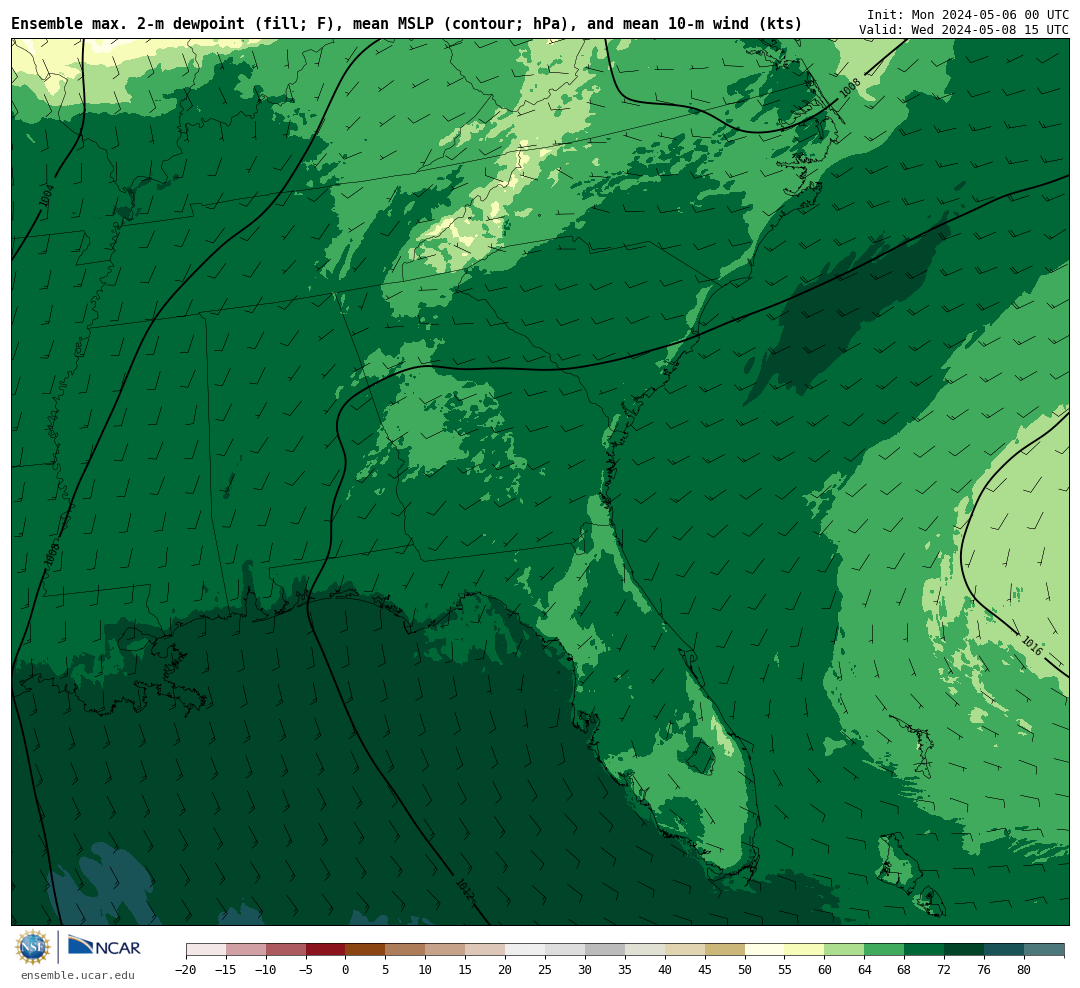
Task: Pick the 5 to 10 legend swatch
Action: pyautogui.click(x=406, y=950)
